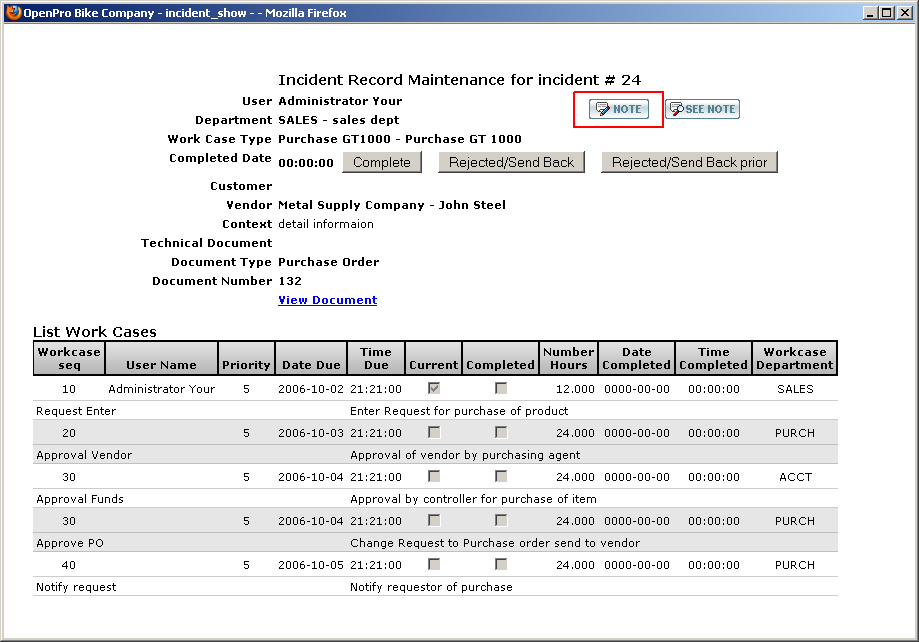Check Completed box for Administrator Your row
The image size is (919, 642).
pos(501,388)
